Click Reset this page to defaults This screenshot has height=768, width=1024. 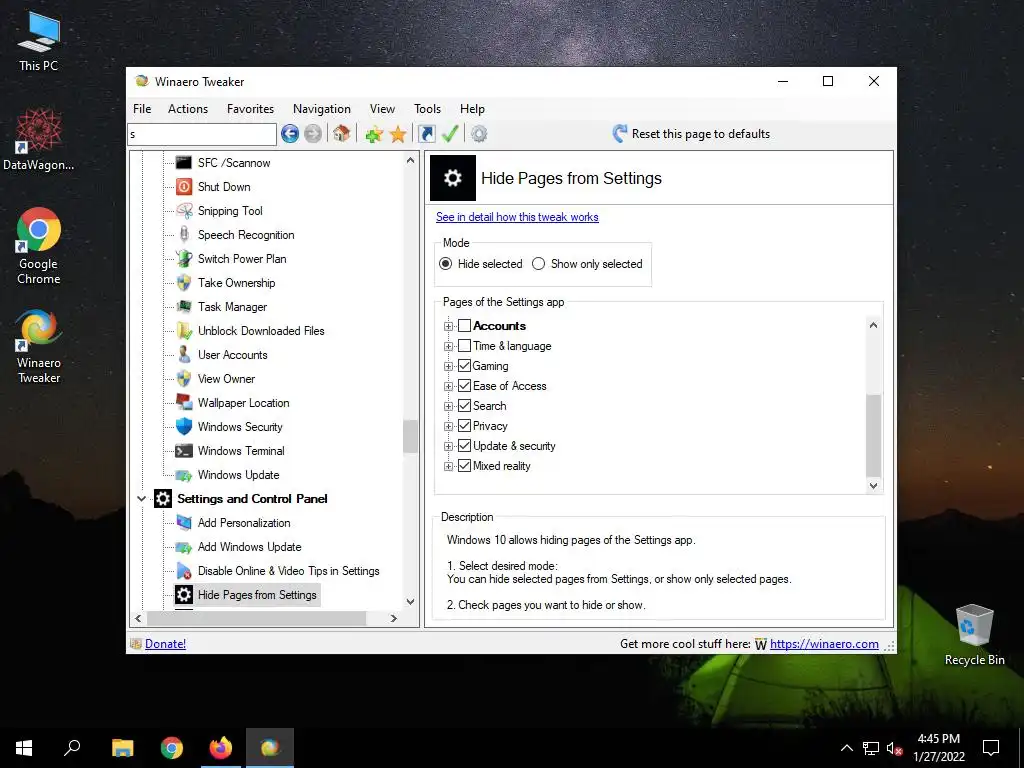point(691,134)
